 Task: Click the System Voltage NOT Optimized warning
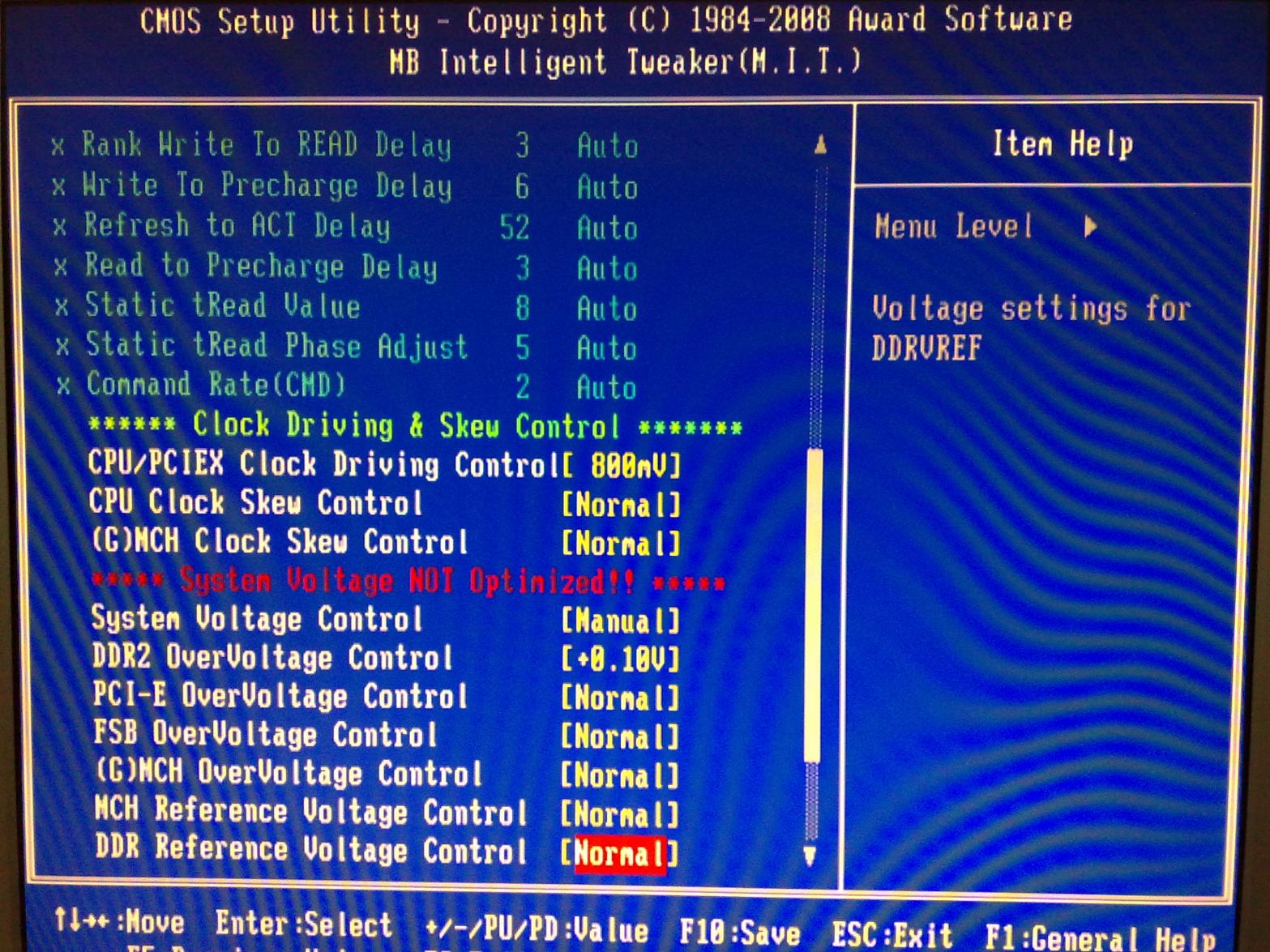(408, 582)
